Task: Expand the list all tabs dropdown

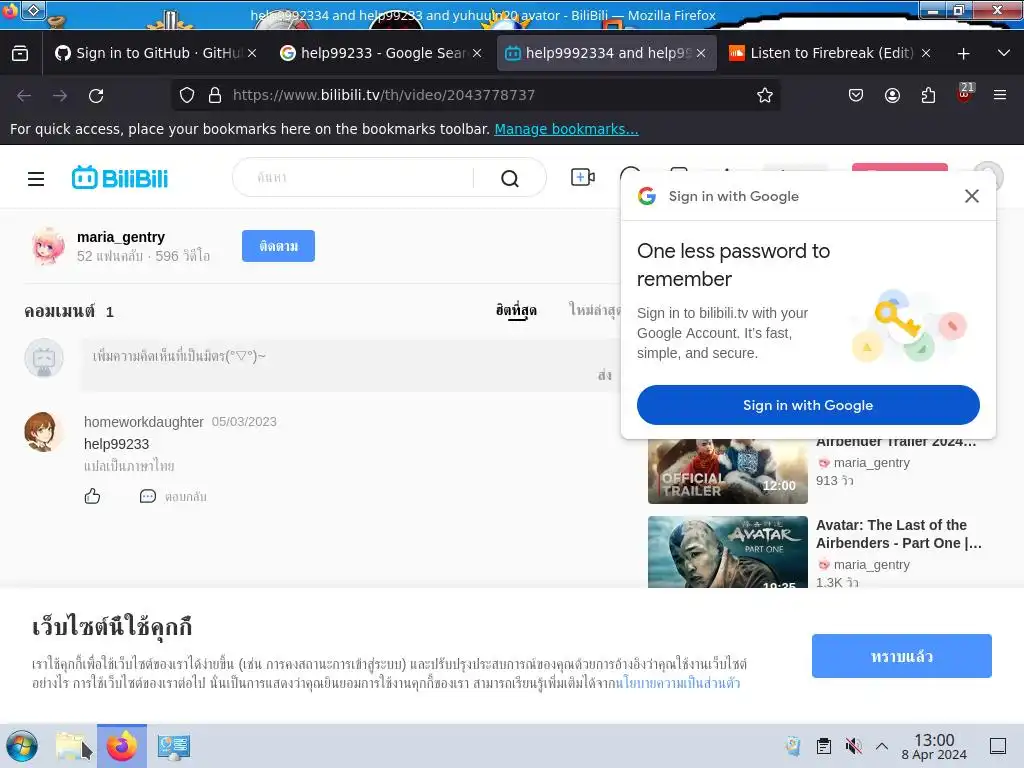Action: click(1004, 53)
